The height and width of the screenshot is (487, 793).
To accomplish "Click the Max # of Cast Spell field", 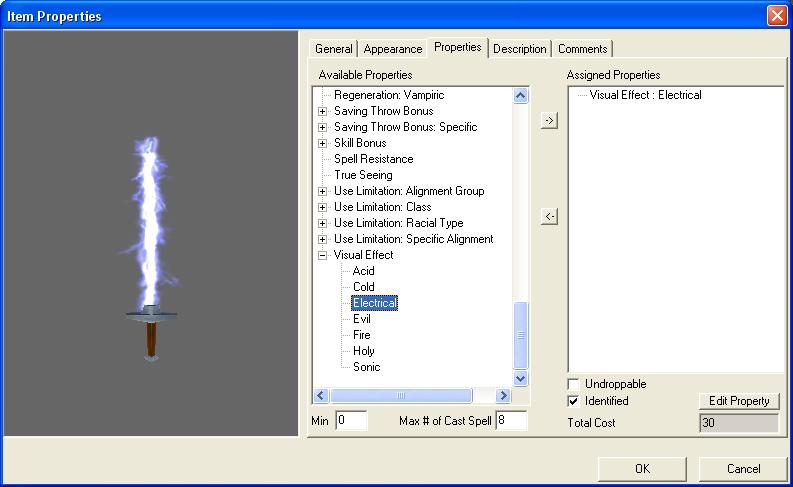I will point(510,421).
